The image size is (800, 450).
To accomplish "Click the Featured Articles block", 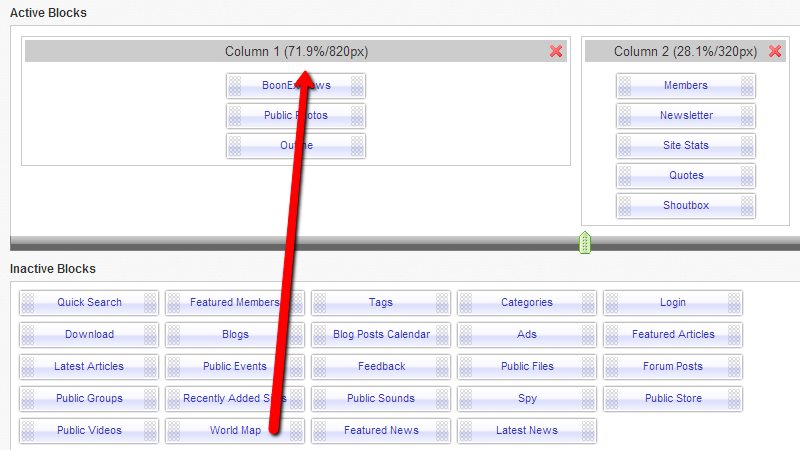I will pyautogui.click(x=673, y=335).
